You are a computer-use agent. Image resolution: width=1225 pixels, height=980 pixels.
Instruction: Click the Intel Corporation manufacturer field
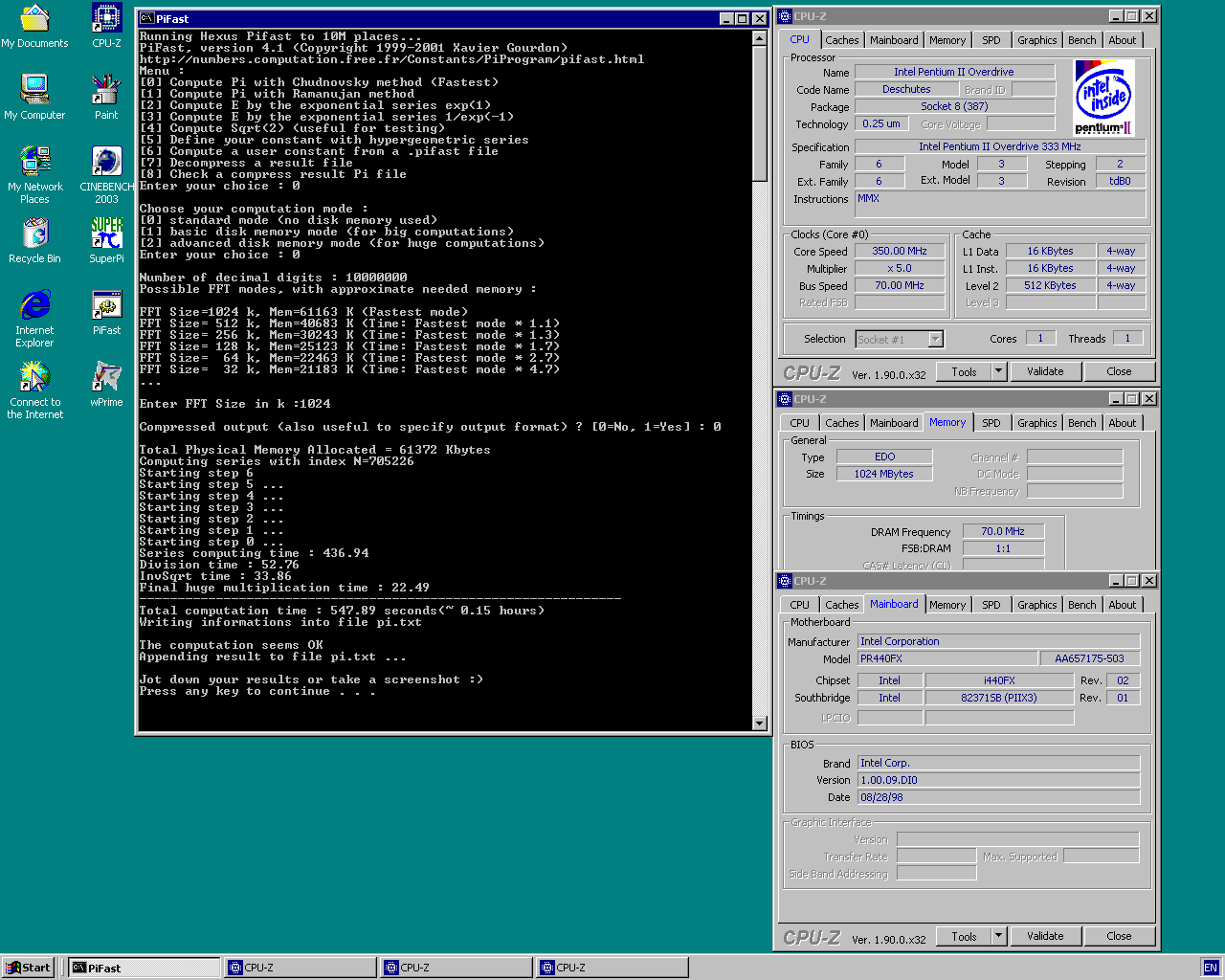[998, 641]
